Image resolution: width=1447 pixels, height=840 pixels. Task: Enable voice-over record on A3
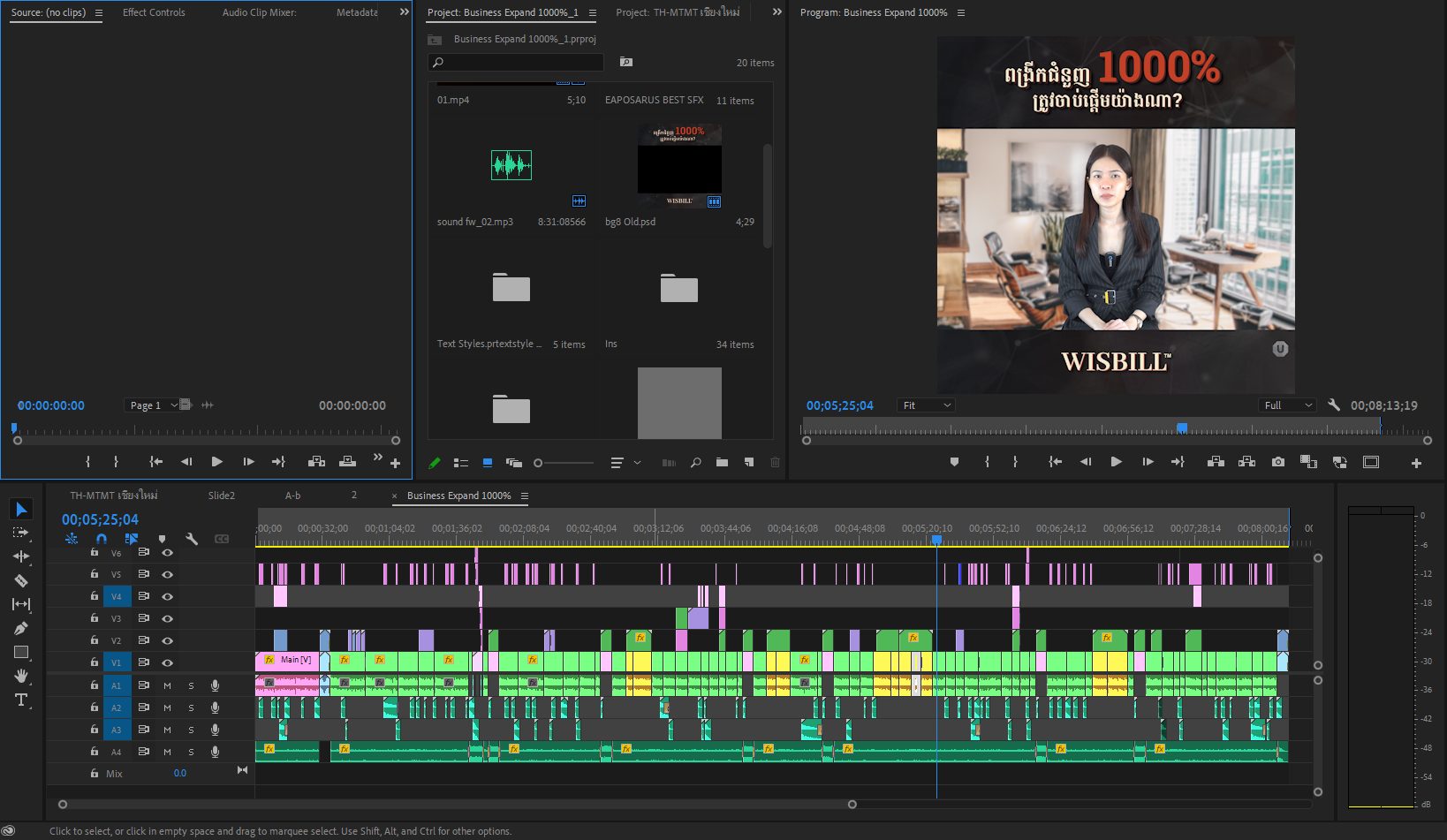tap(215, 730)
